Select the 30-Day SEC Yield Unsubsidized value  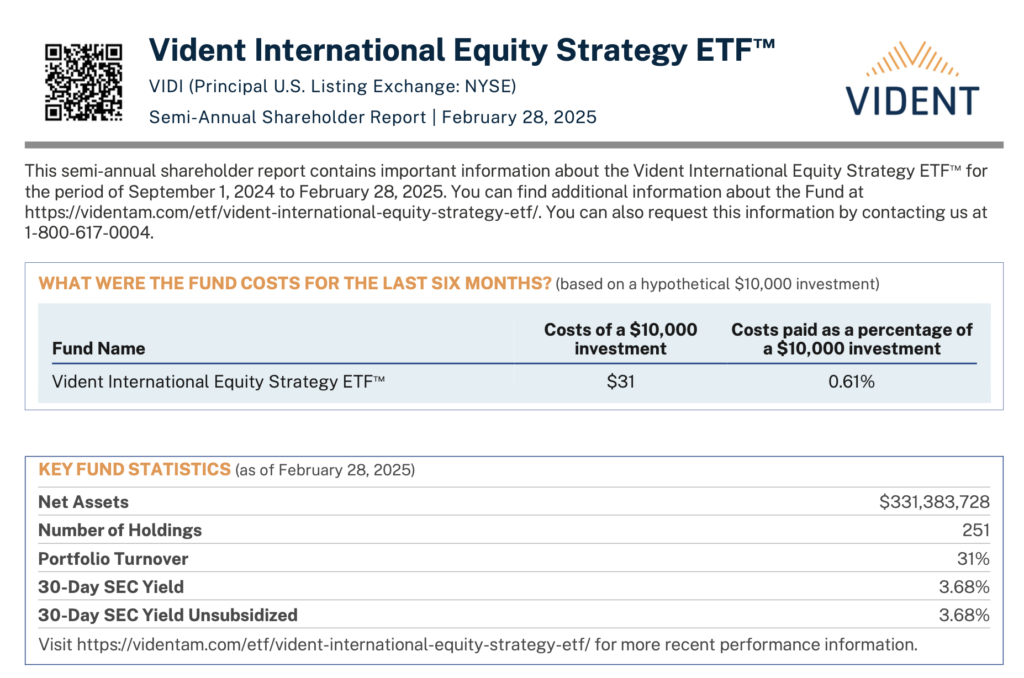(x=964, y=615)
